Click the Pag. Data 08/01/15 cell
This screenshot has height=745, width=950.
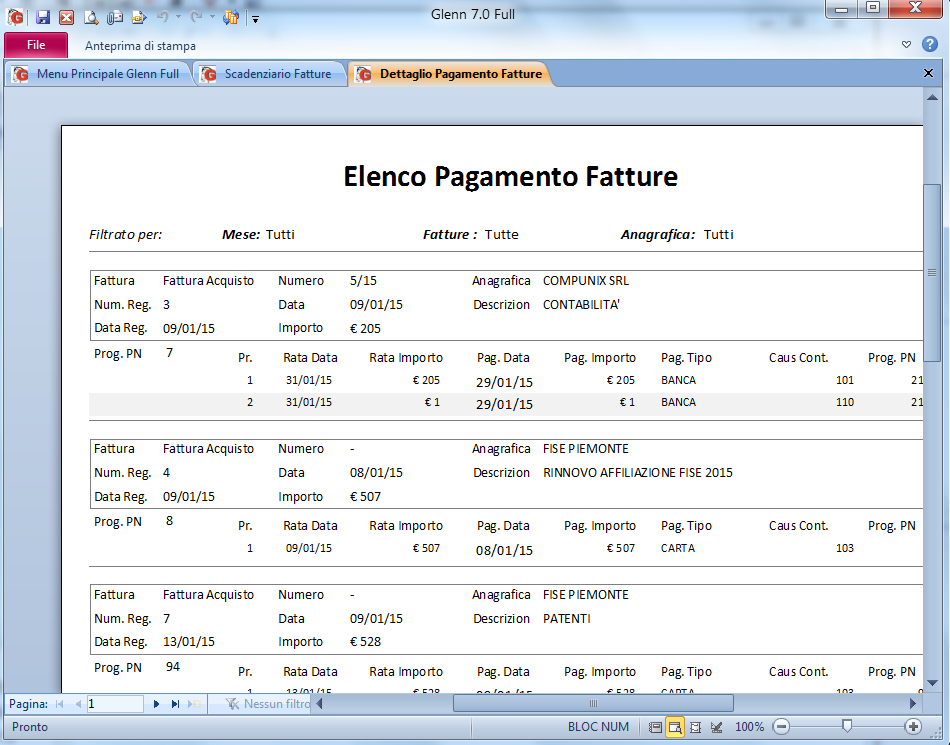[504, 551]
